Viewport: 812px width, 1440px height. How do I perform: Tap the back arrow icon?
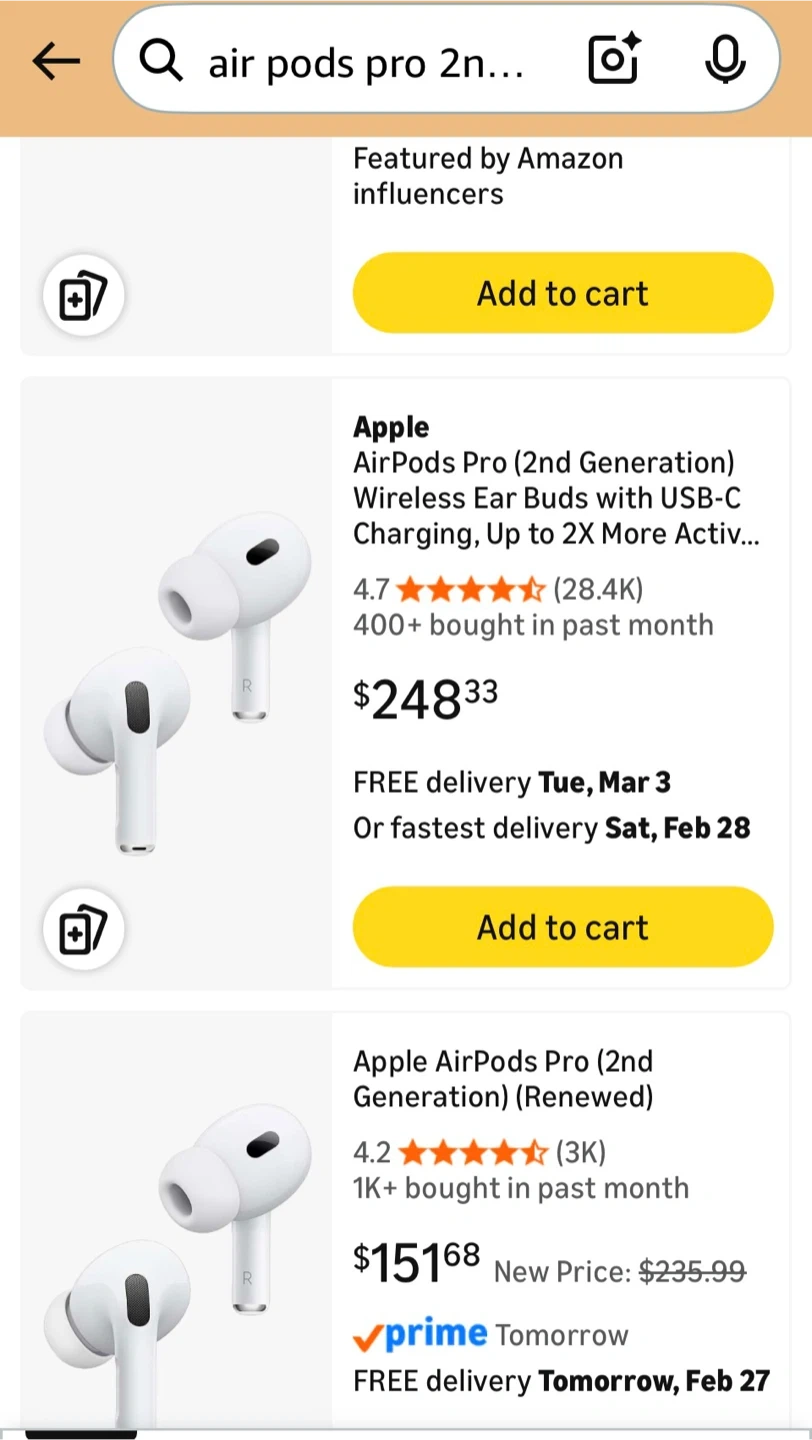pyautogui.click(x=56, y=62)
